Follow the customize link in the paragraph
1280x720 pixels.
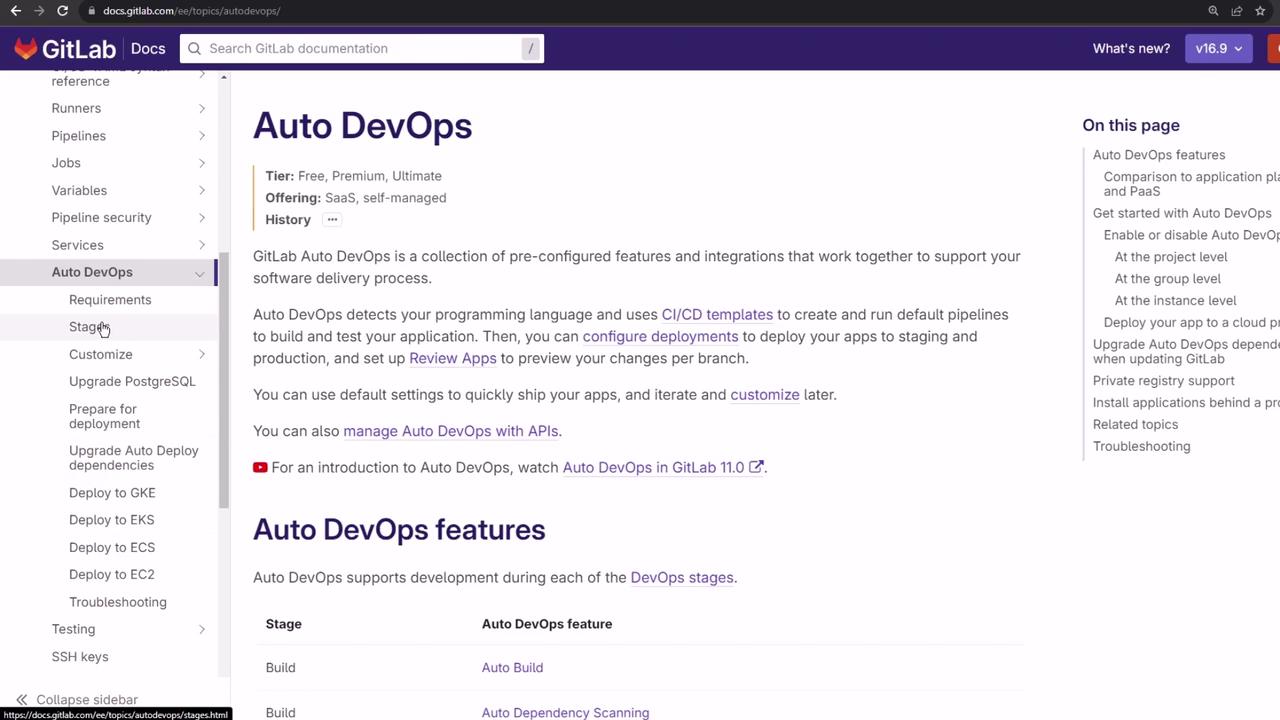pos(765,394)
